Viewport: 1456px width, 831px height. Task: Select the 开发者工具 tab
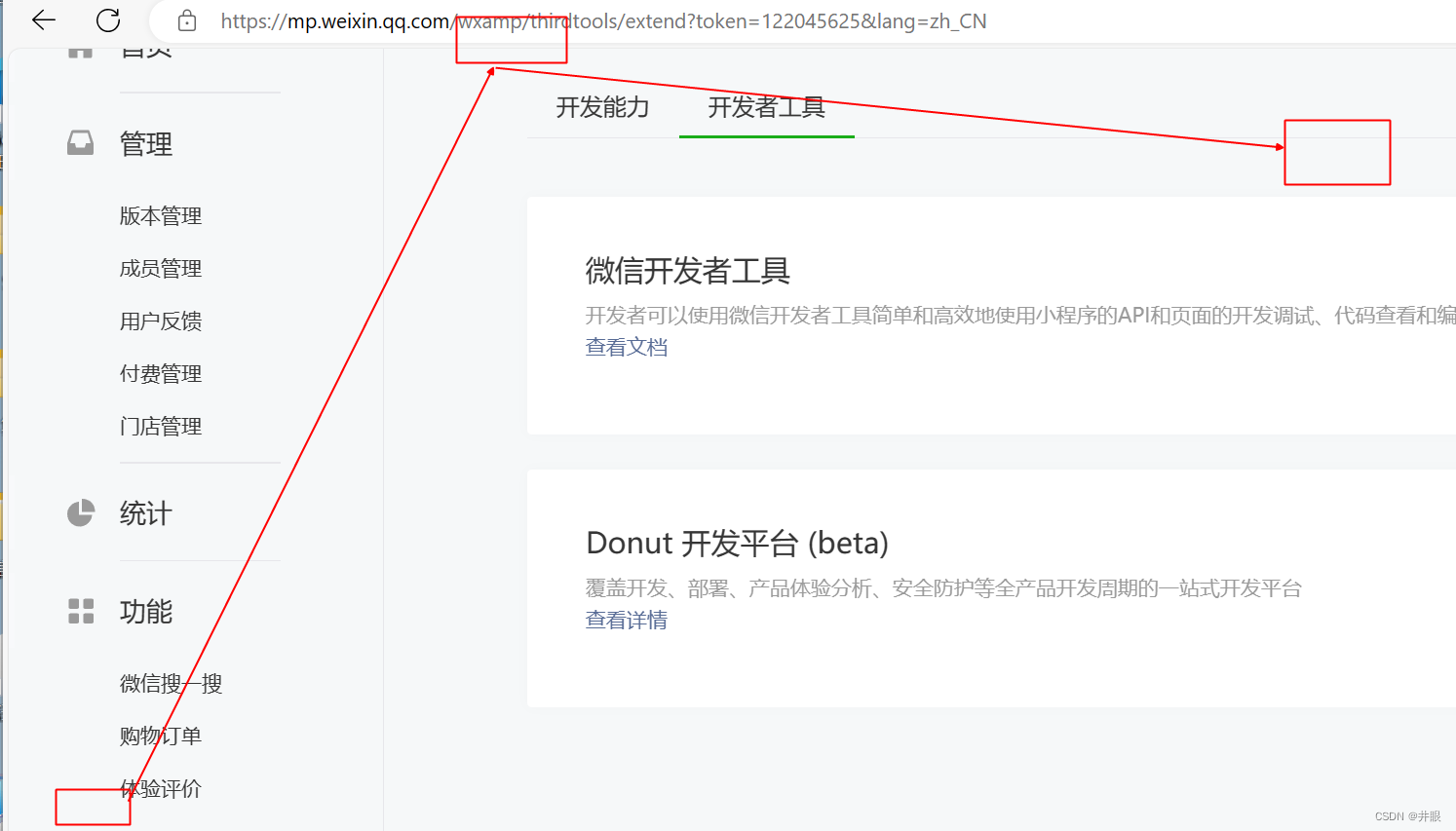pos(766,107)
